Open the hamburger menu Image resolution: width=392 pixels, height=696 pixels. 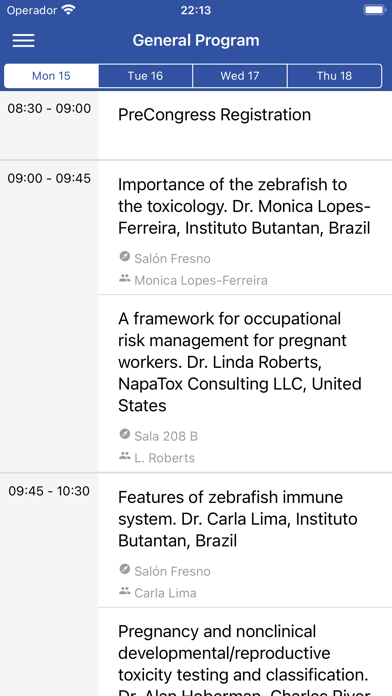coord(24,40)
